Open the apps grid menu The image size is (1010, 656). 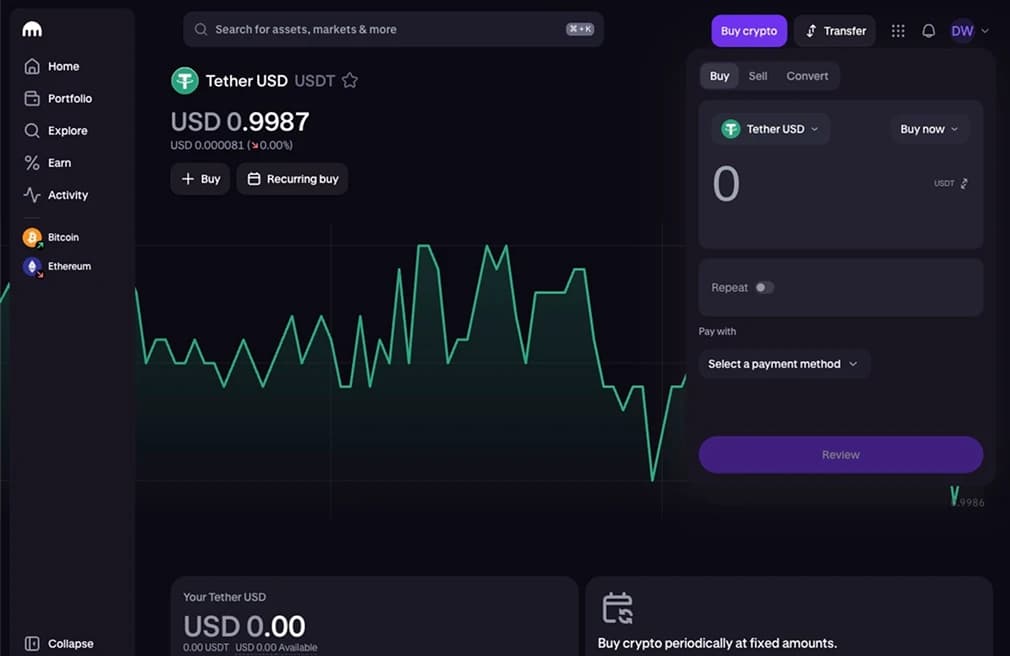898,31
